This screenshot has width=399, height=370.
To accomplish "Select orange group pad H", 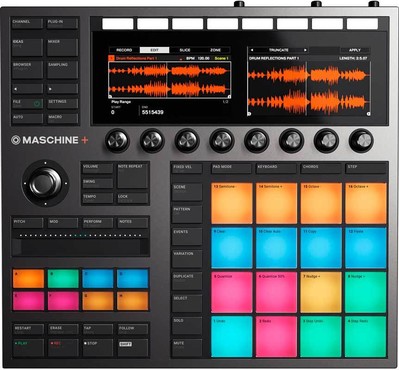I will [133, 301].
